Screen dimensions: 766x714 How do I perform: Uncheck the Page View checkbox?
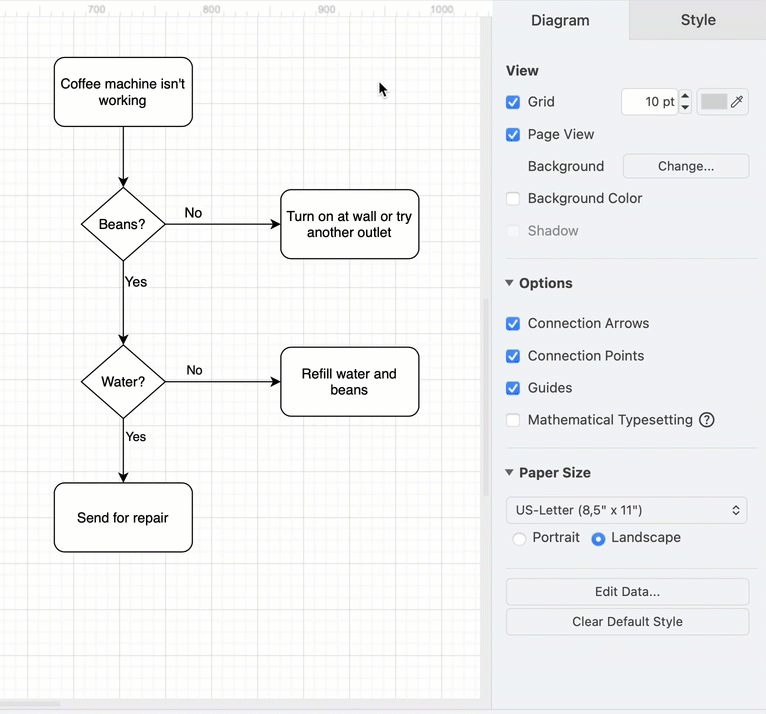click(x=513, y=134)
